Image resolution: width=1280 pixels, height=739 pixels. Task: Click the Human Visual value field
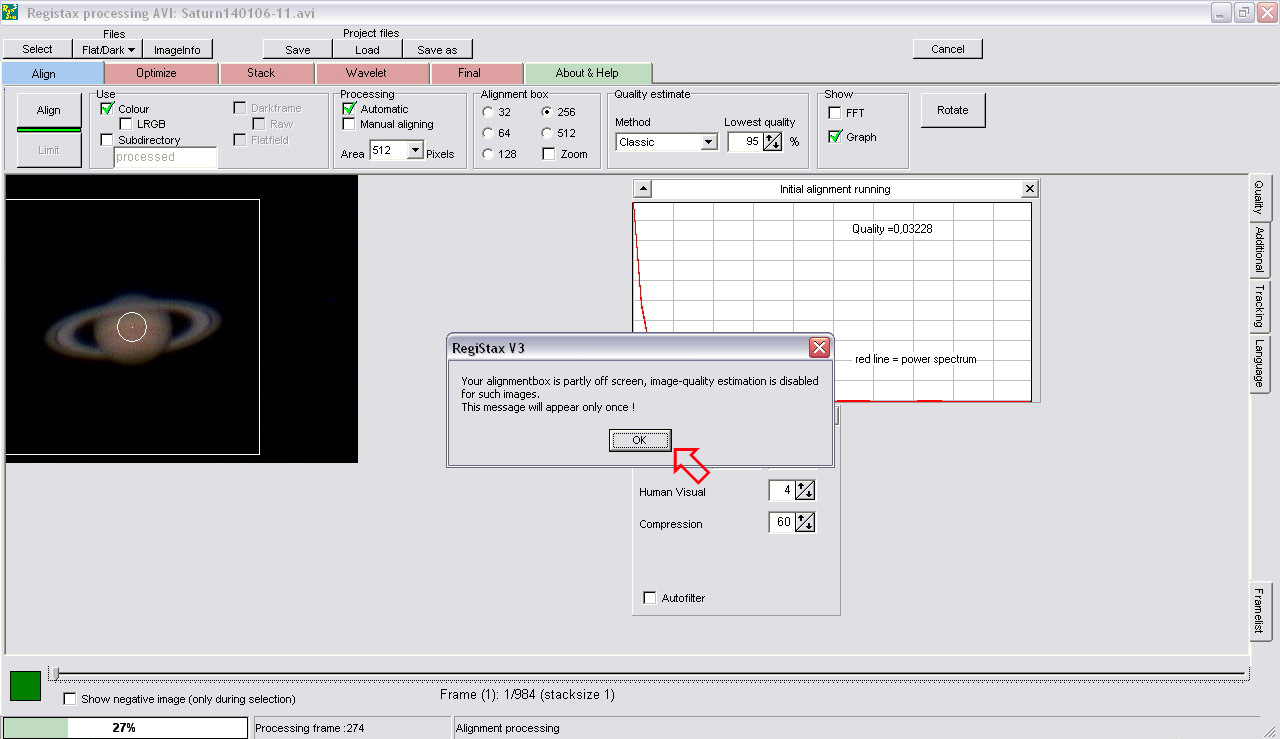tap(782, 490)
